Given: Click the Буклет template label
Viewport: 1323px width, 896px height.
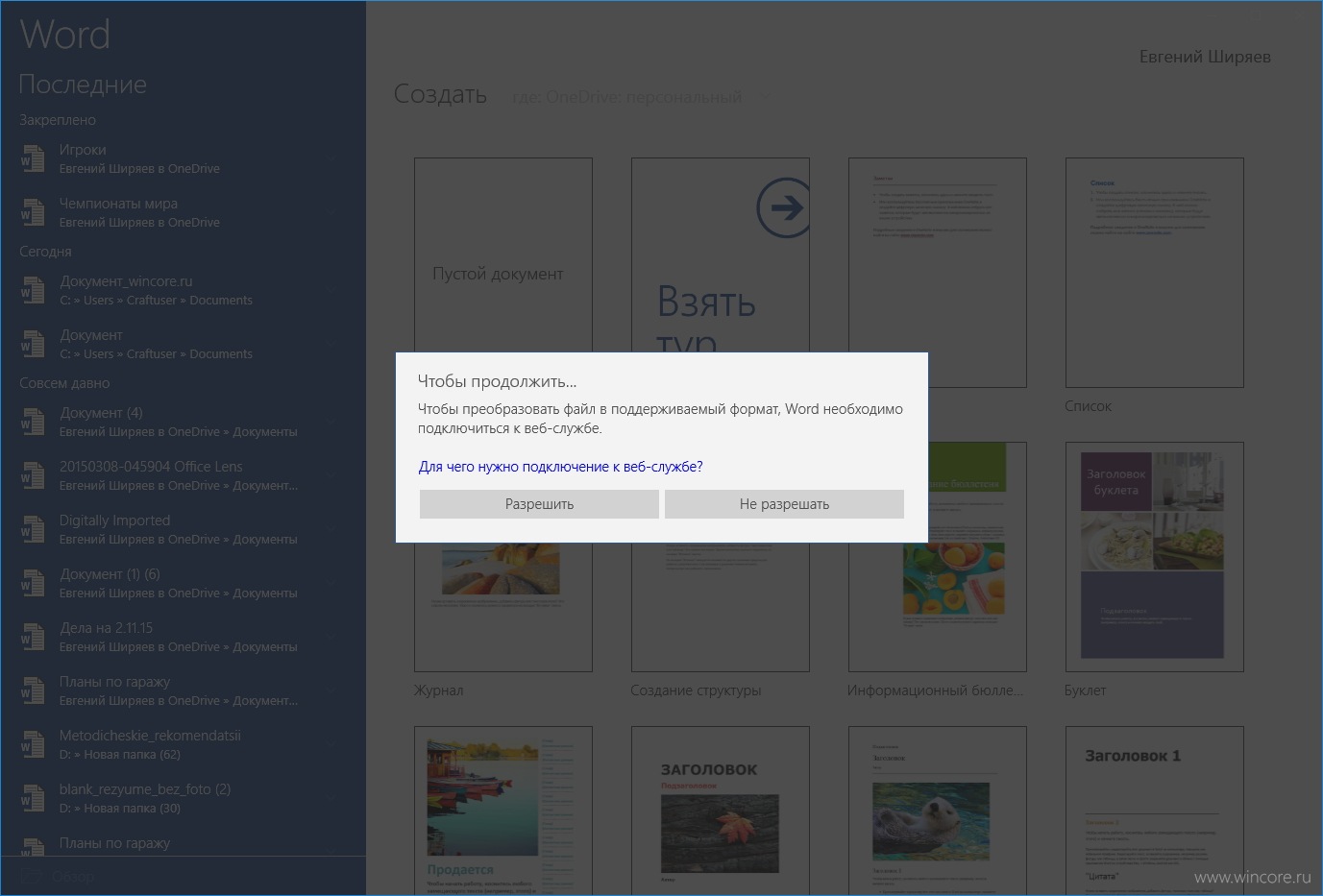Looking at the screenshot, I should tap(1085, 690).
